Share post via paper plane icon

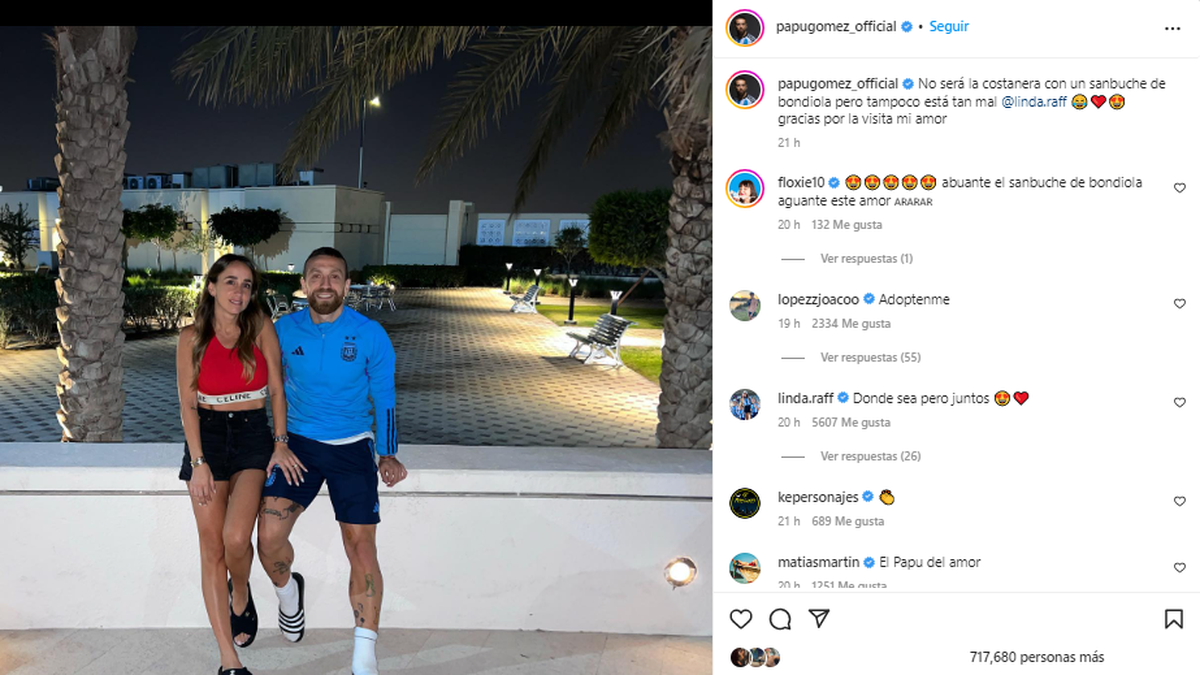[819, 619]
